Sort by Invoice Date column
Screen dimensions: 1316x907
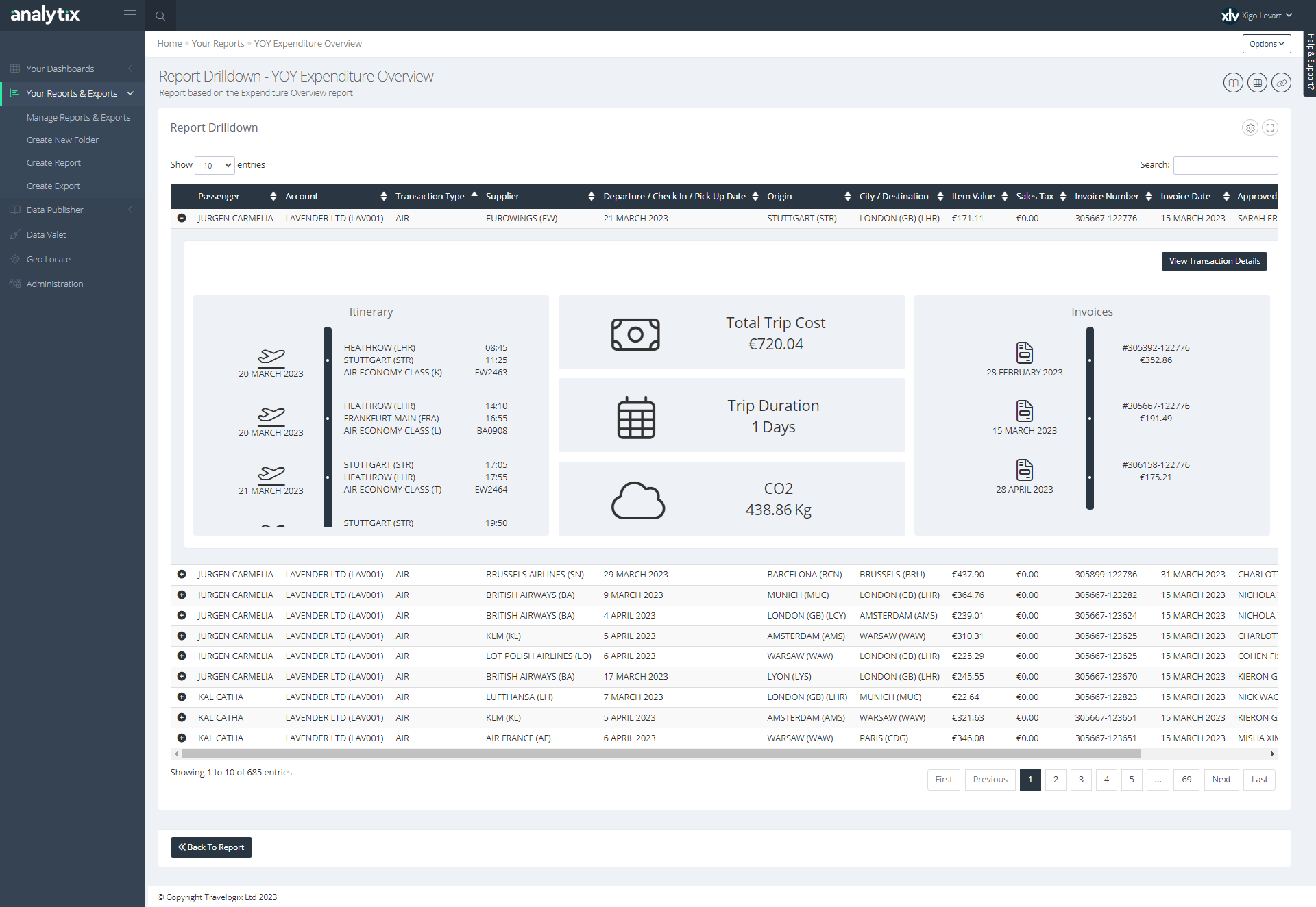click(x=1194, y=196)
